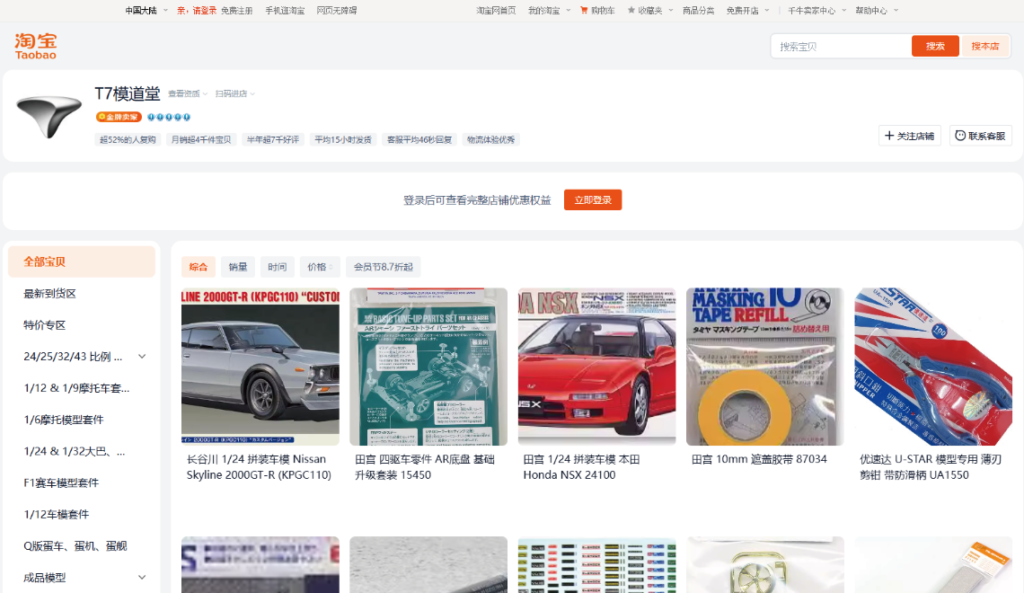The width and height of the screenshot is (1024, 593).
Task: Open the 联系客服 contact service icon
Action: click(x=958, y=135)
